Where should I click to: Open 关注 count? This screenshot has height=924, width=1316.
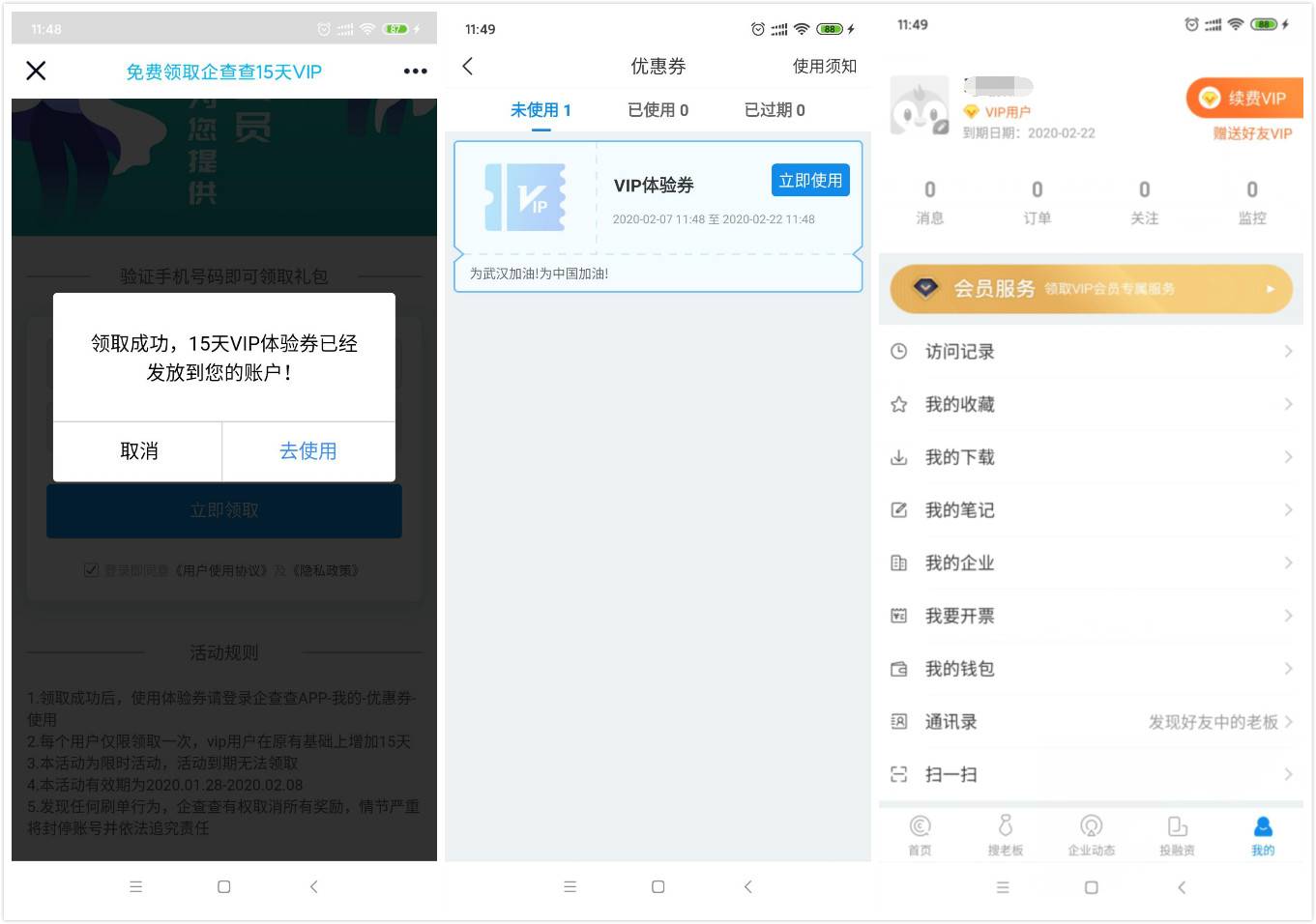[x=1145, y=203]
